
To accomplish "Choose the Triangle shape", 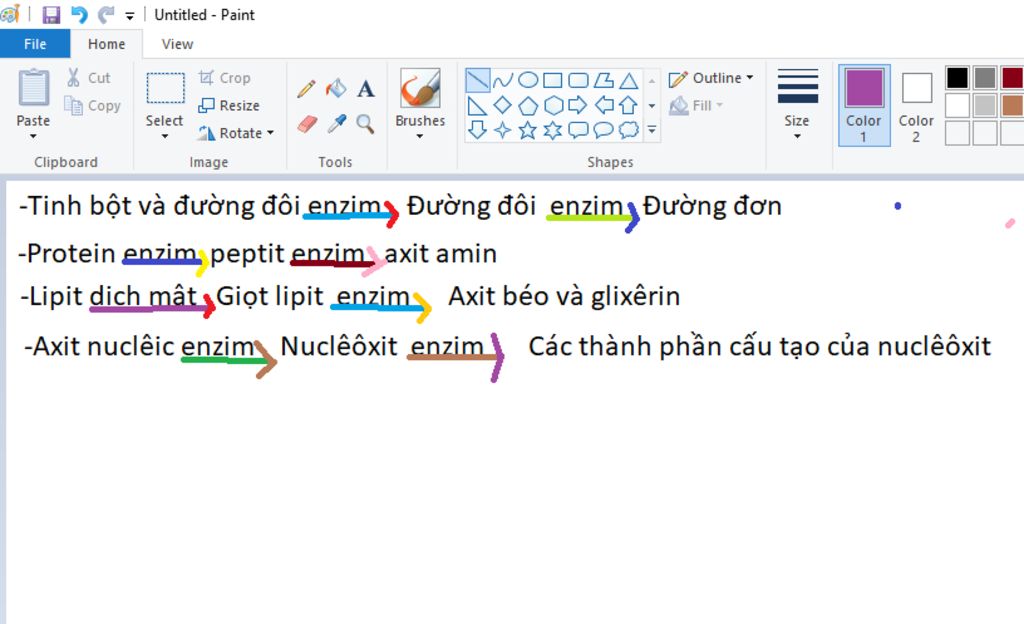I will (628, 80).
